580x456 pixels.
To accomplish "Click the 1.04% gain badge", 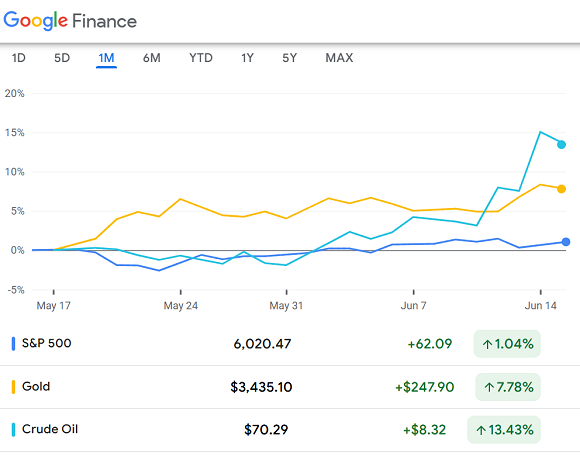I will 507,344.
